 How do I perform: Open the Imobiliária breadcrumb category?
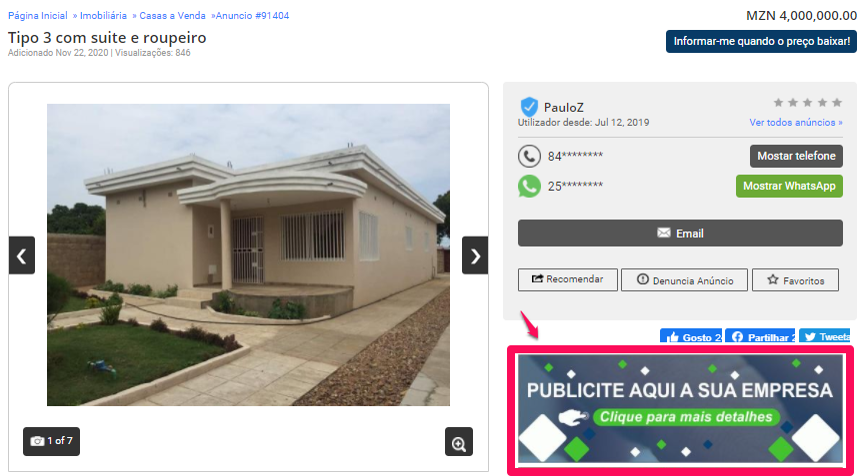point(103,15)
